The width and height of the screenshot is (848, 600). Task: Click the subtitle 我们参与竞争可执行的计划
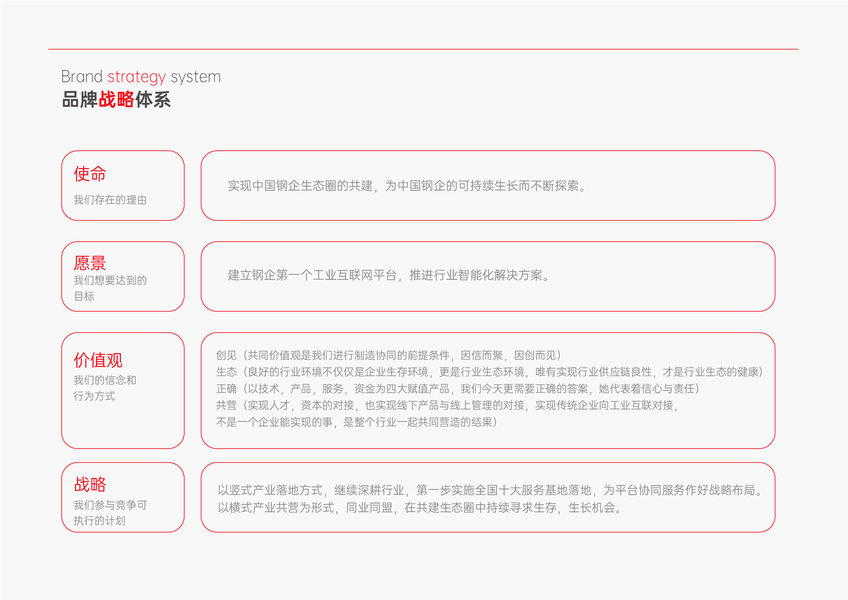click(x=110, y=513)
